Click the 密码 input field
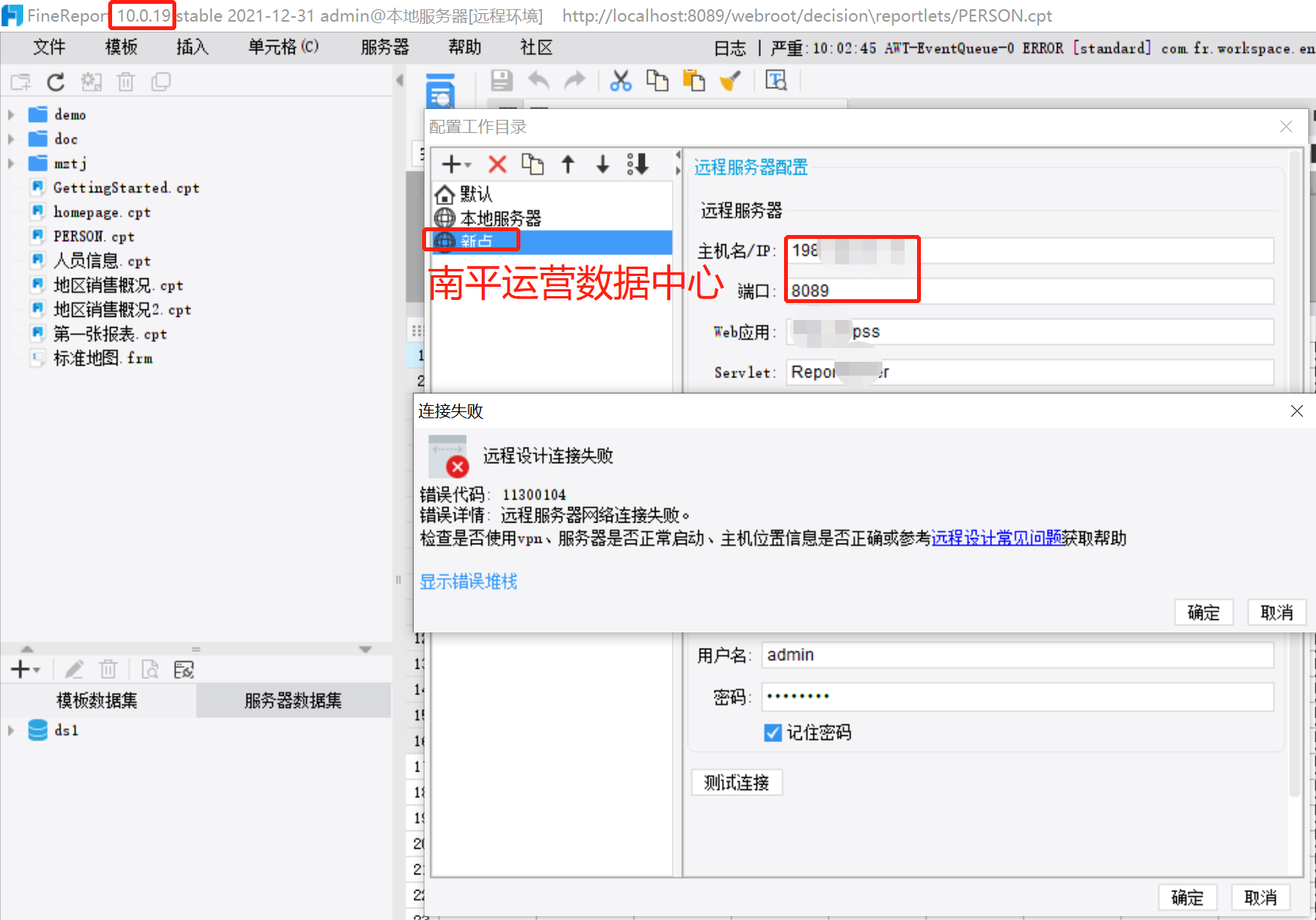Viewport: 1316px width, 920px height. (x=1018, y=697)
